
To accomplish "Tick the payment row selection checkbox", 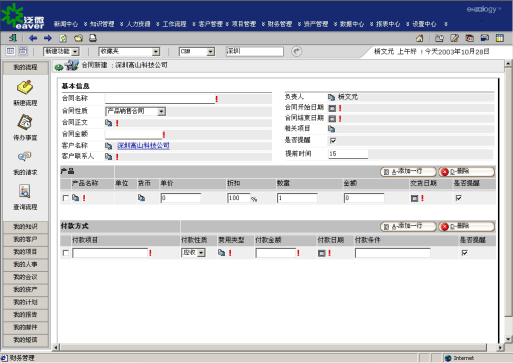I will click(66, 253).
